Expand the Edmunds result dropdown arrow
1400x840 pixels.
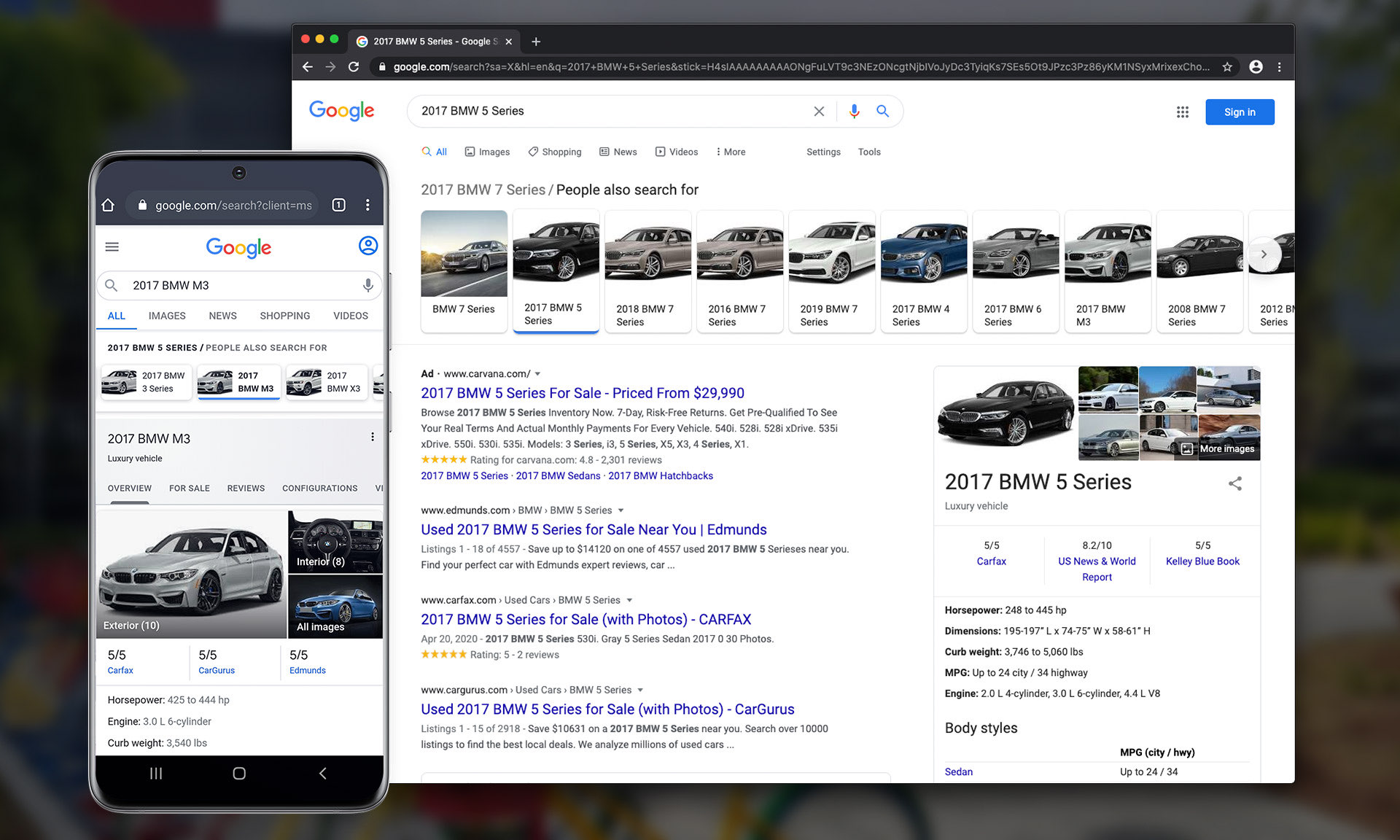point(621,510)
